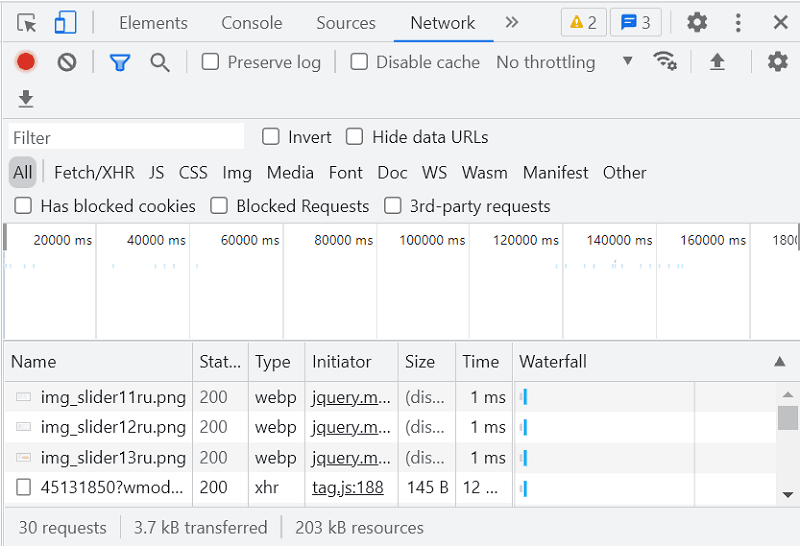This screenshot has height=546, width=800.
Task: Open the DevTools three-dot customize menu
Action: pos(739,22)
